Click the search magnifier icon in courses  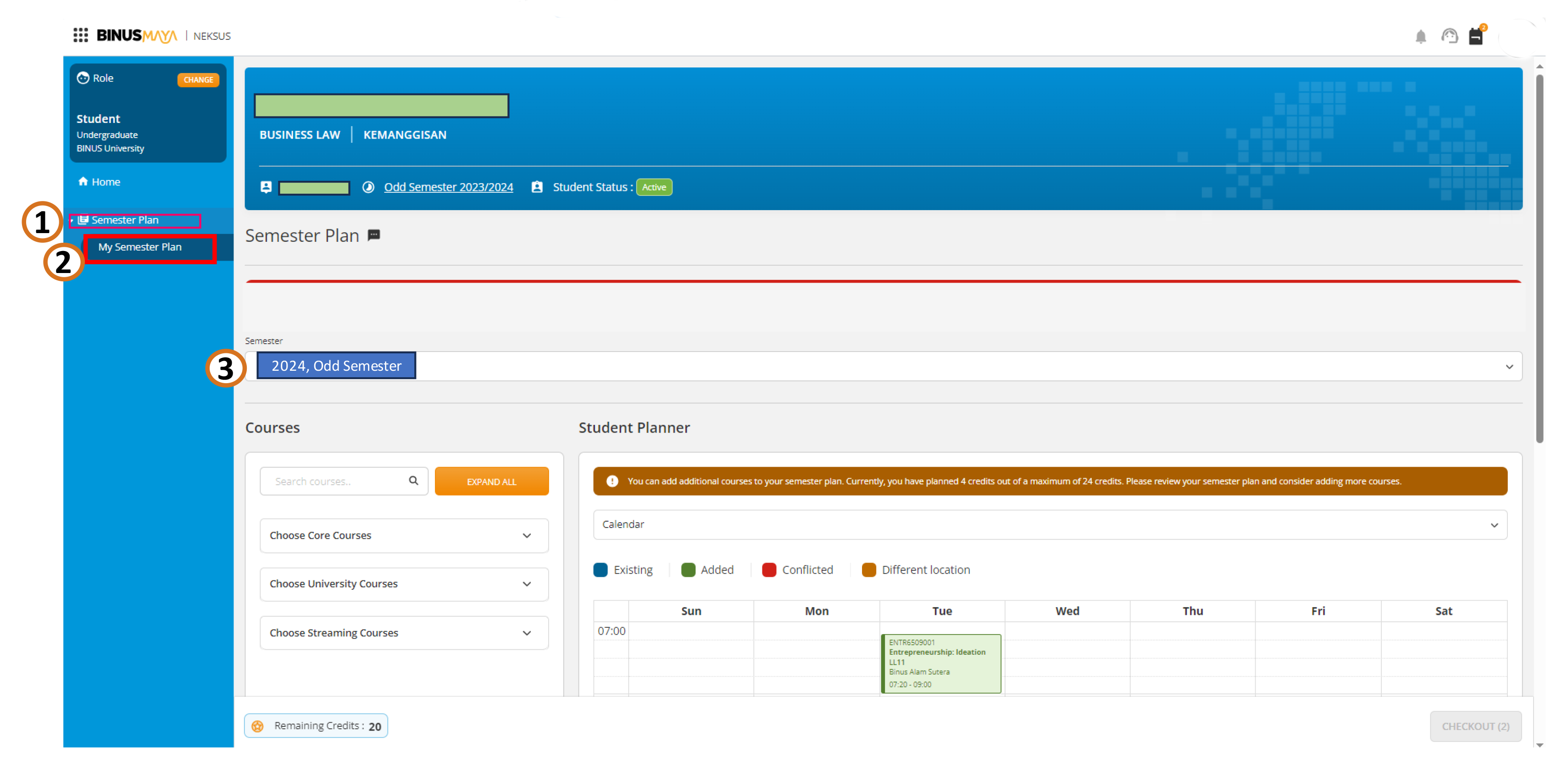pos(413,481)
